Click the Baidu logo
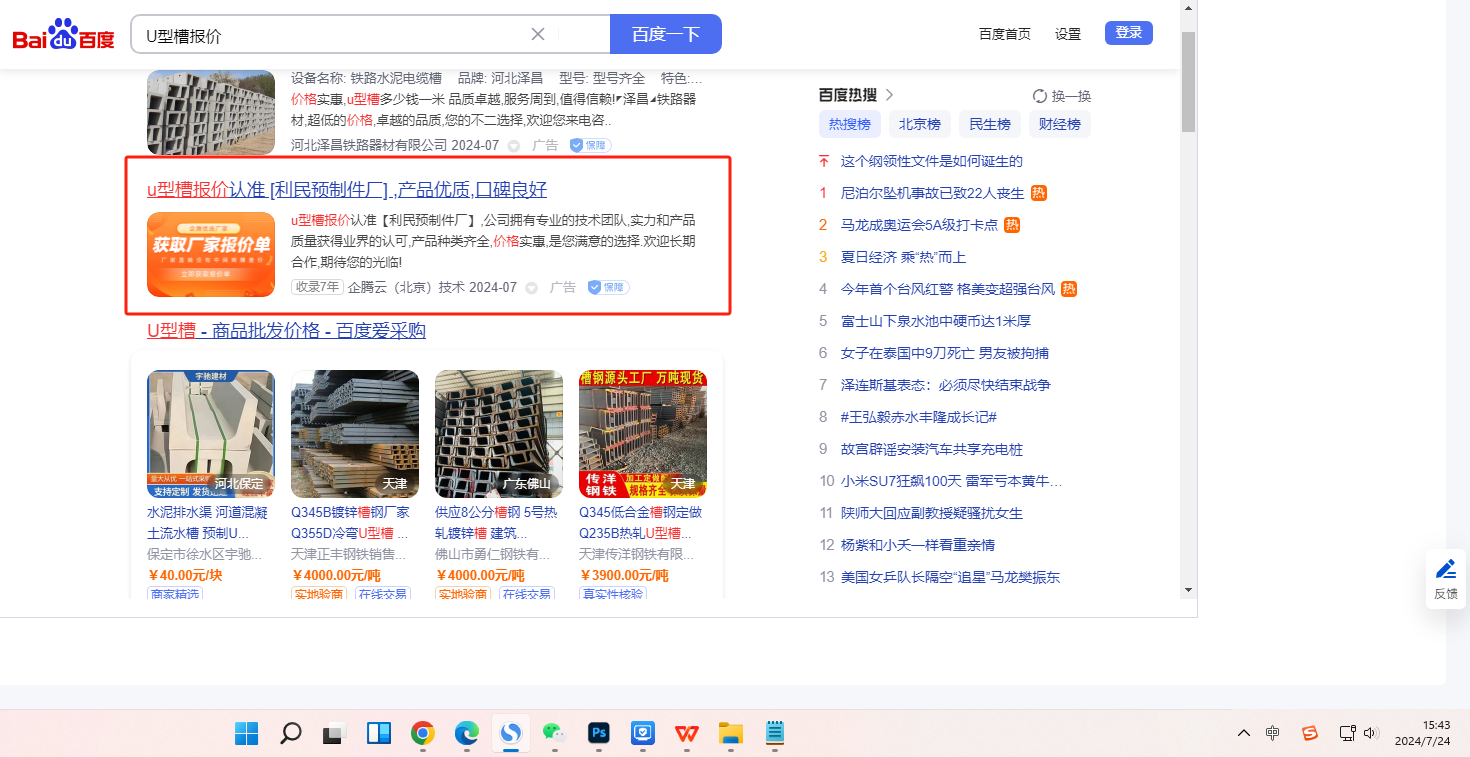Screen dimensions: 1470x757 63,35
